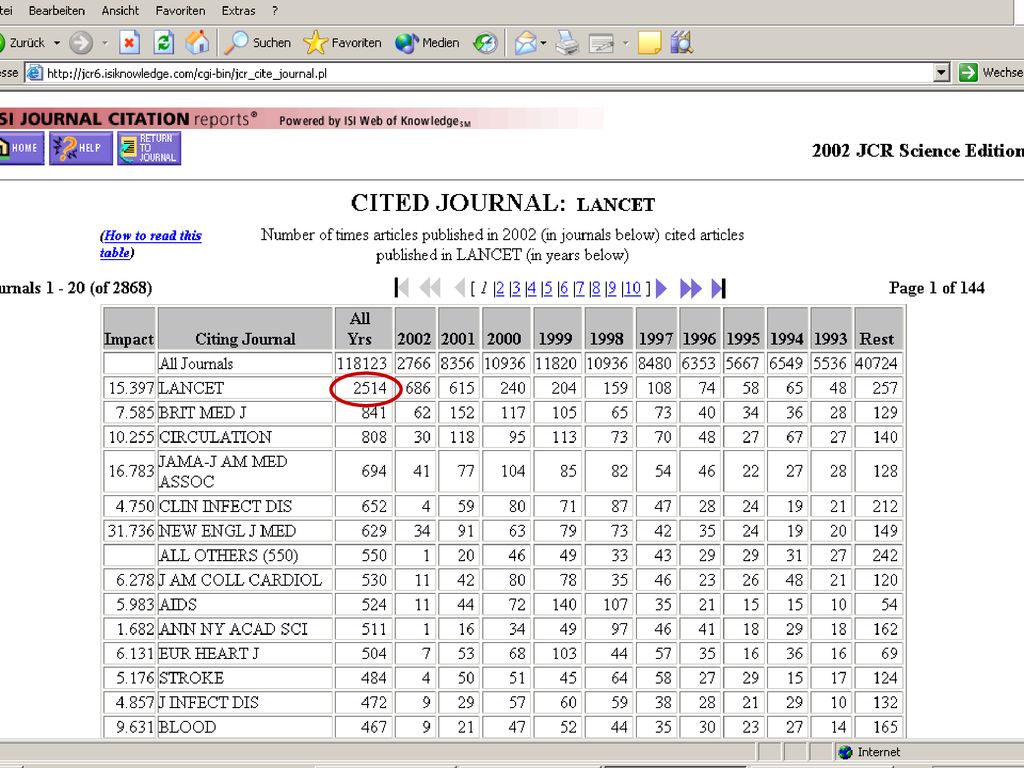
Task: Go to results page 5
Action: (548, 289)
